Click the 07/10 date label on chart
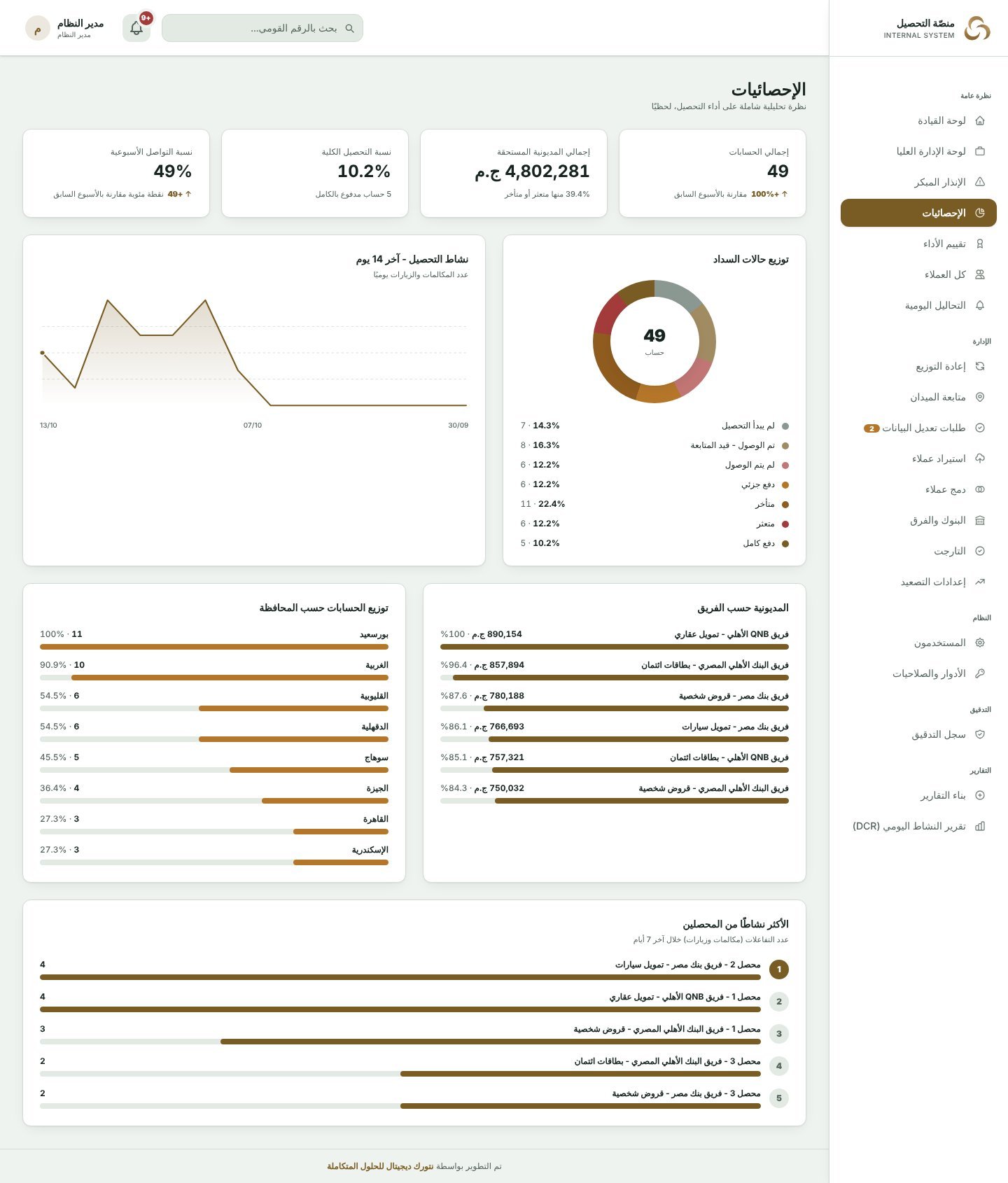Image resolution: width=1008 pixels, height=1183 pixels. click(253, 426)
